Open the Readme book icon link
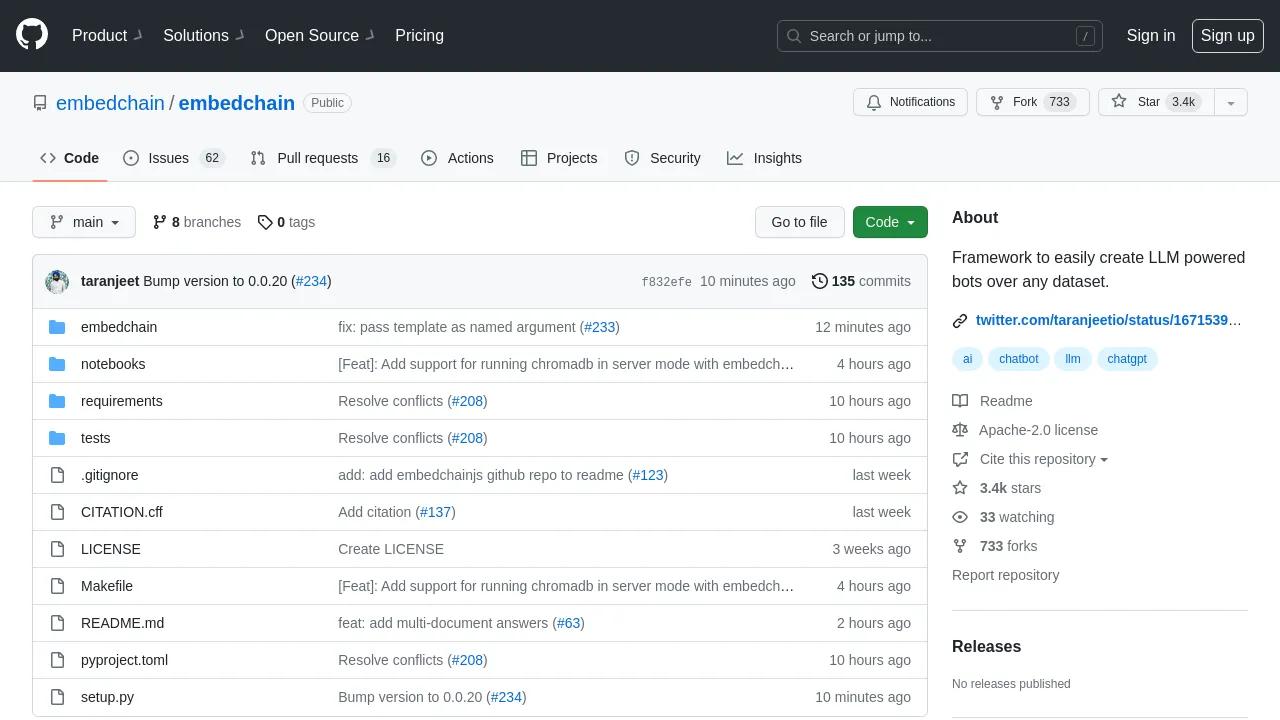The image size is (1280, 720). (x=960, y=401)
